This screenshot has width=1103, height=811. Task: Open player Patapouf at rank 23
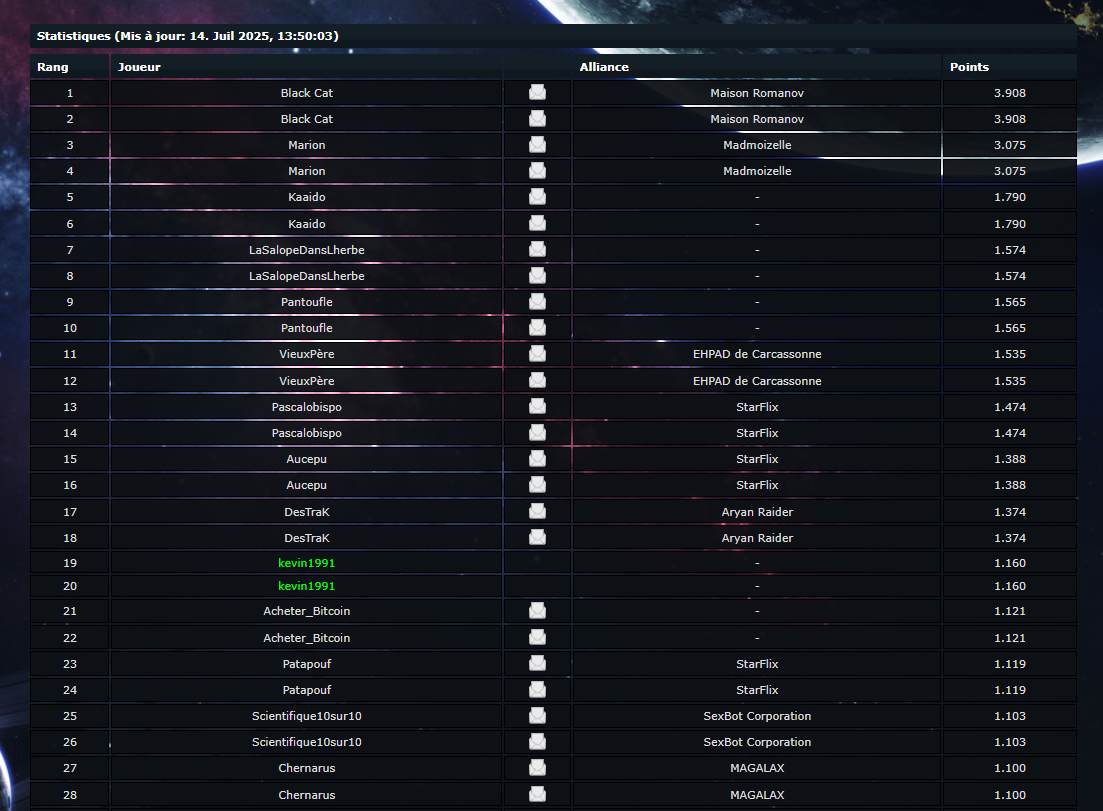click(307, 663)
